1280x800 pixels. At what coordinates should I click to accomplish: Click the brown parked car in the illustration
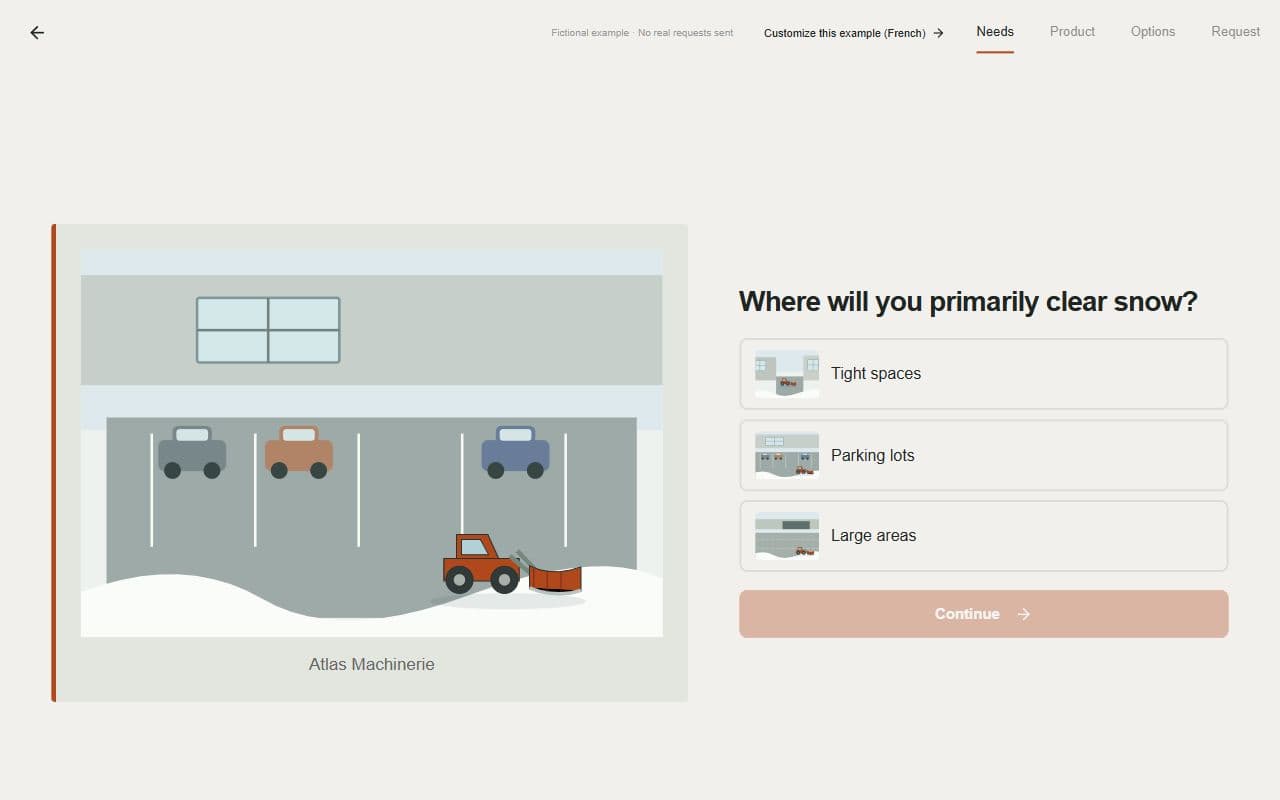[299, 453]
